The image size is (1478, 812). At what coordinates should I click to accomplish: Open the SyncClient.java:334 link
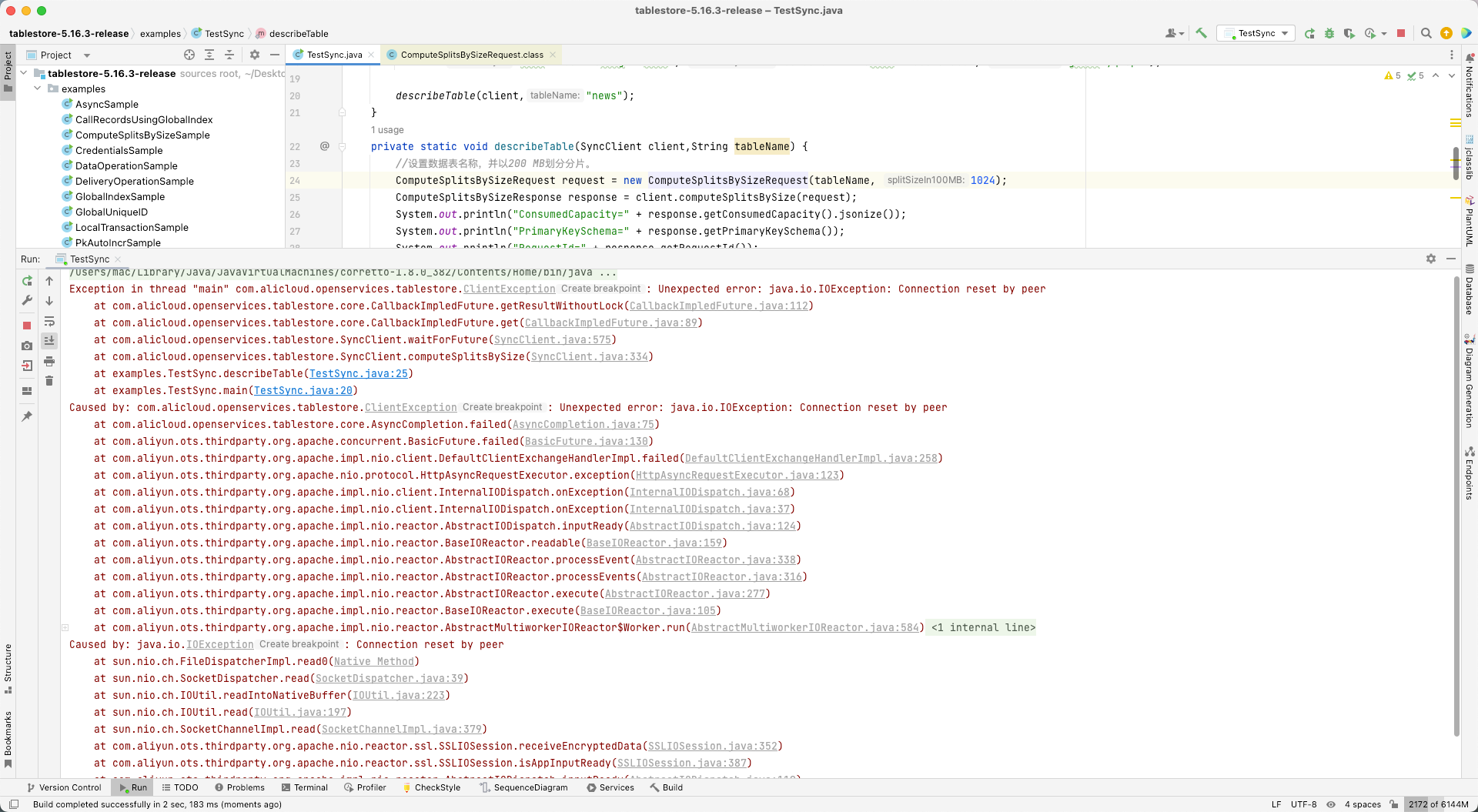point(590,356)
